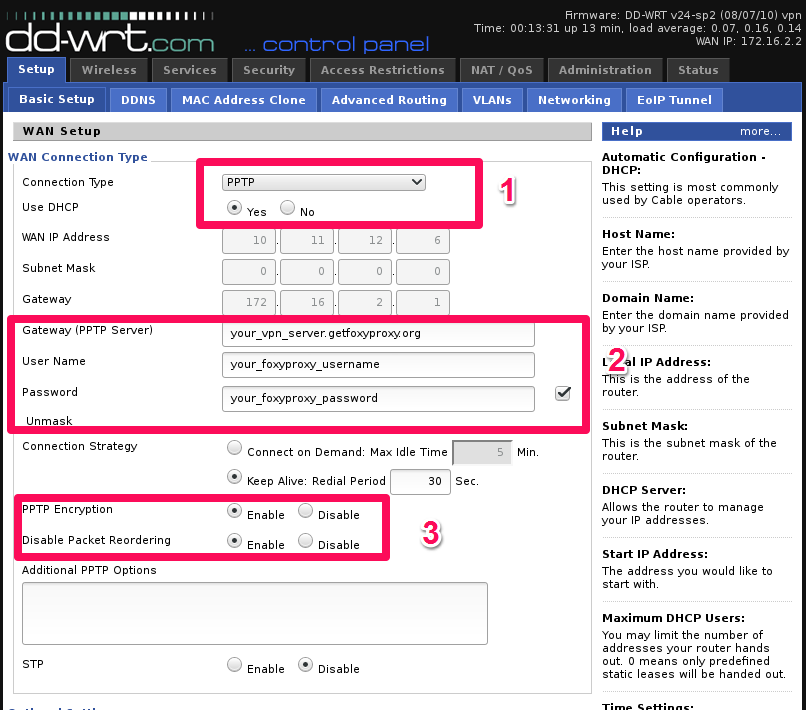Click the User Name field
Viewport: 806px width, 710px height.
point(378,365)
